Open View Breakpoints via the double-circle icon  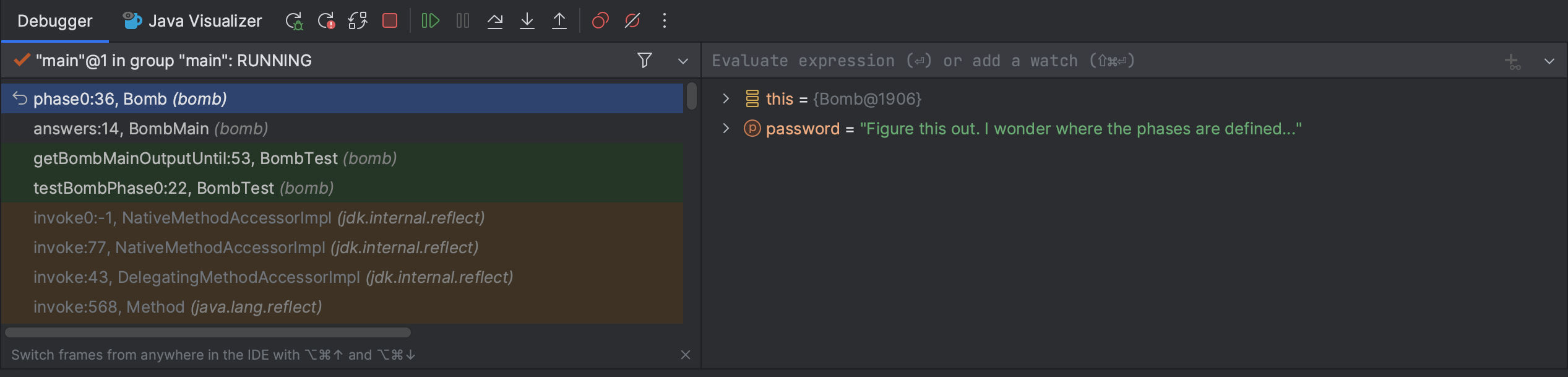pos(599,20)
